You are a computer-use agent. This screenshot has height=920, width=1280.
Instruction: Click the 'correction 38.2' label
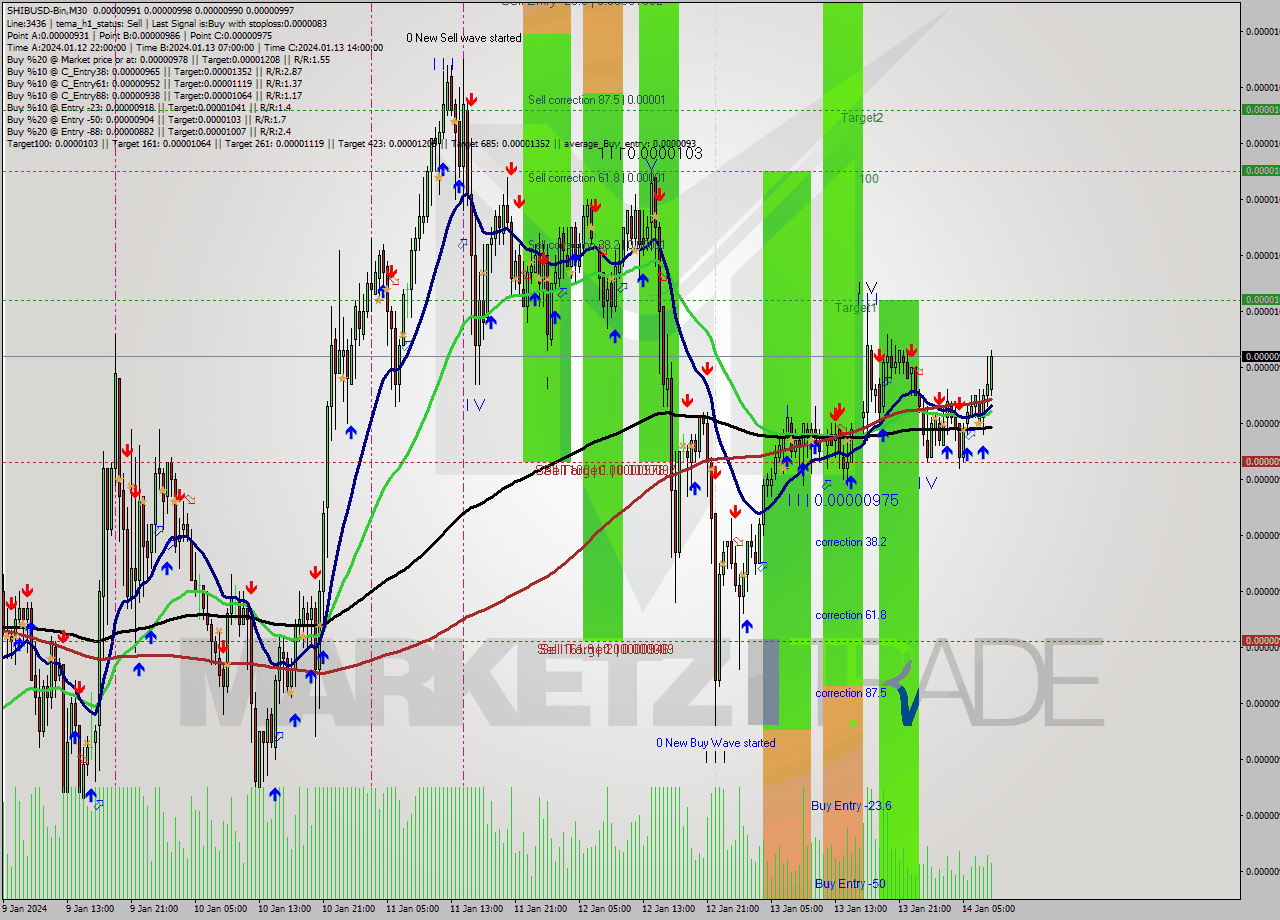851,541
